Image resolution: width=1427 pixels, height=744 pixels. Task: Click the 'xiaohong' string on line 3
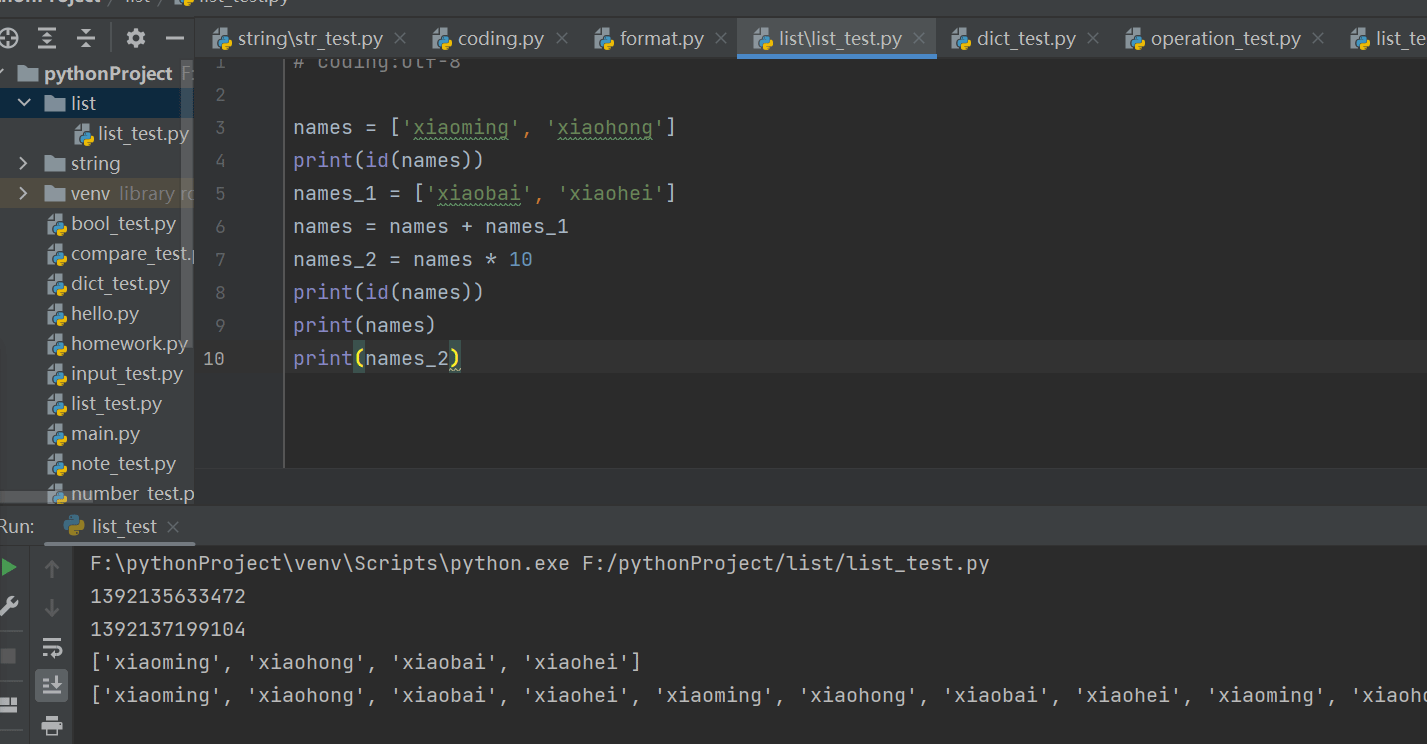tap(605, 127)
